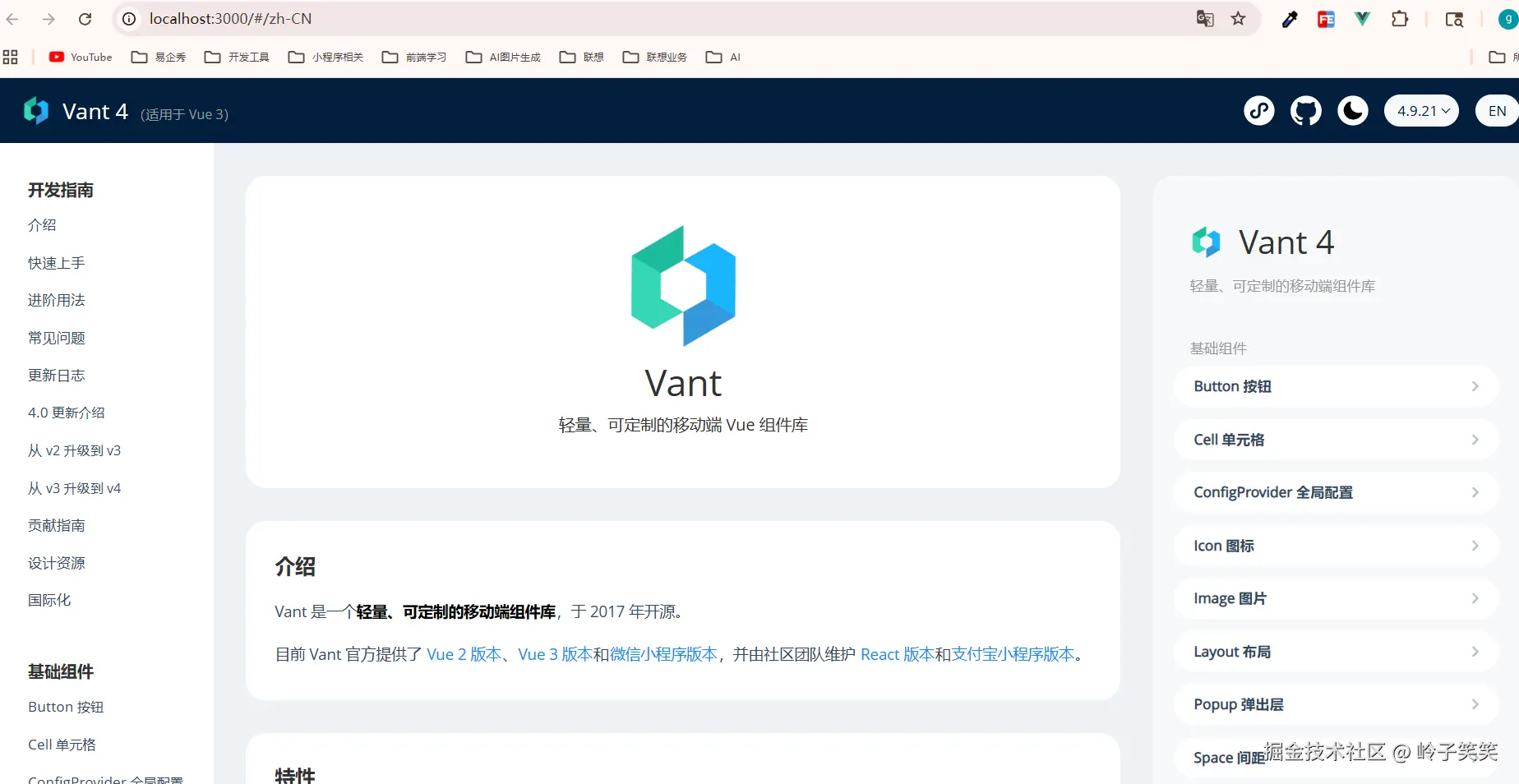Expand Popup 弹出层 row chevron
The image size is (1519, 784).
tap(1475, 704)
